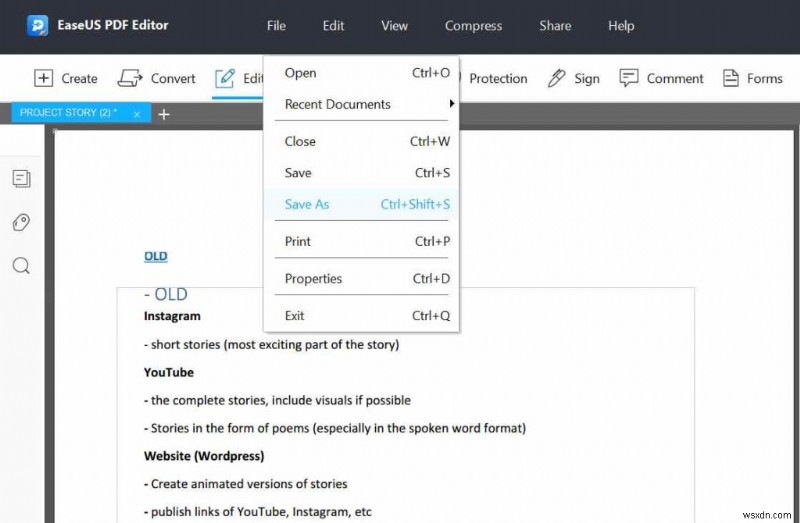This screenshot has height=523, width=800.
Task: Click the EaseUS PDF Editor logo icon
Action: coord(38,26)
